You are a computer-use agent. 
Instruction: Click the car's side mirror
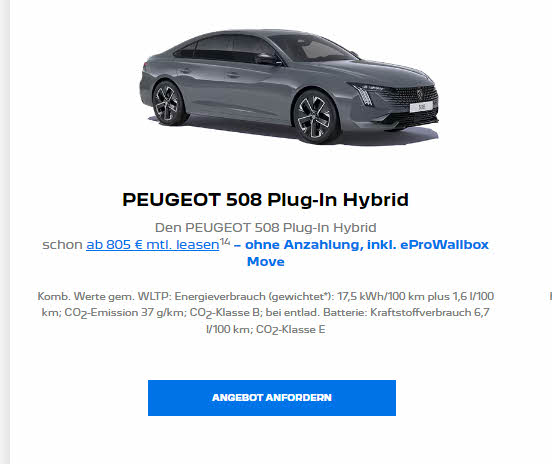(267, 59)
